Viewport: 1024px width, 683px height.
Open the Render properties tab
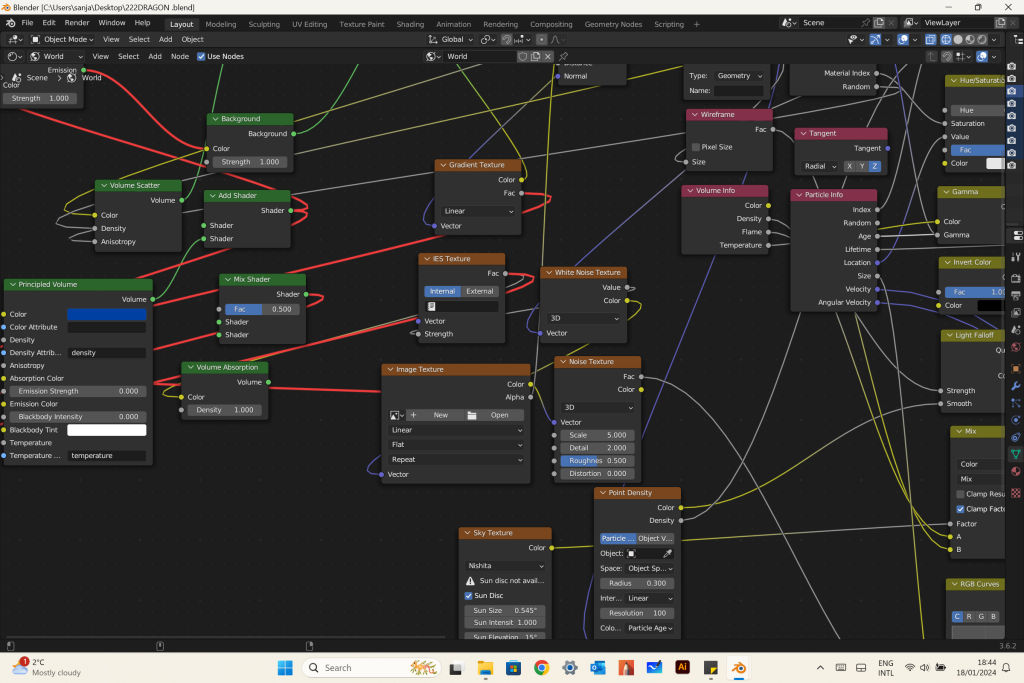[x=1016, y=279]
